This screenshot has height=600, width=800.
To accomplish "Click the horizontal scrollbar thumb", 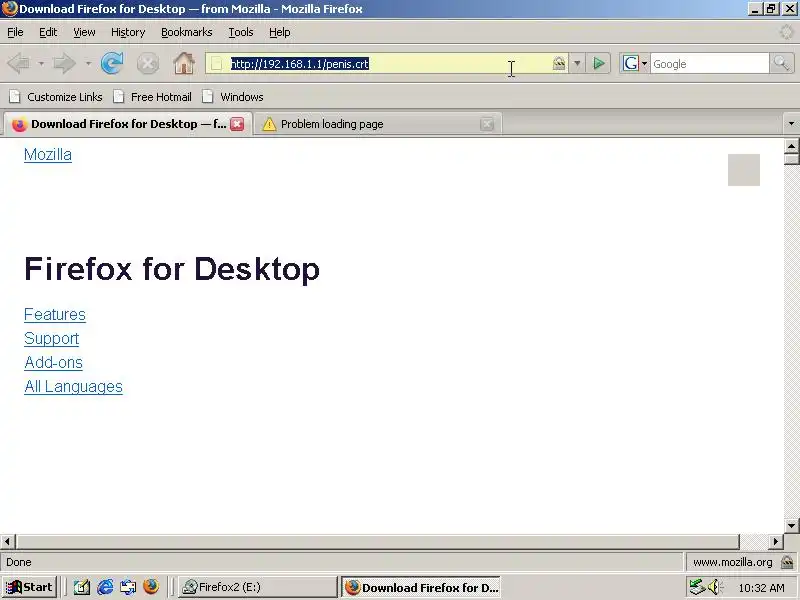I will click(x=378, y=541).
